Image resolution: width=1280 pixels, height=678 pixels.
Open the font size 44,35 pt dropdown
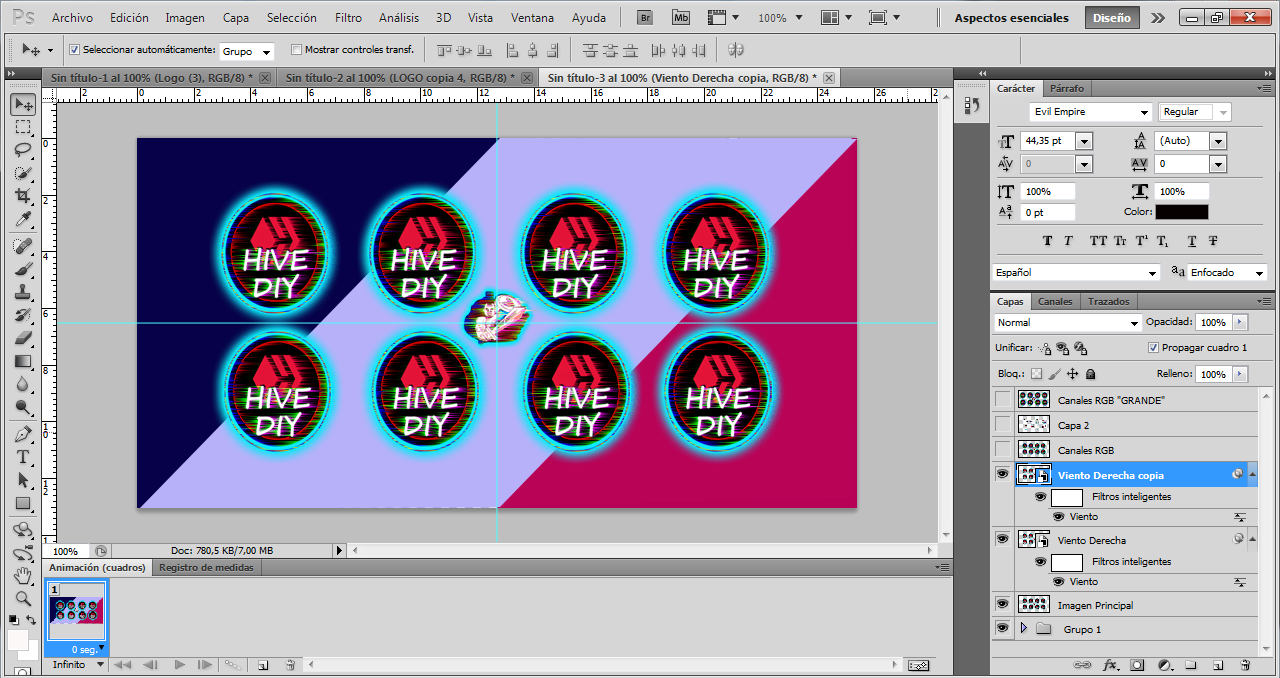point(1084,142)
